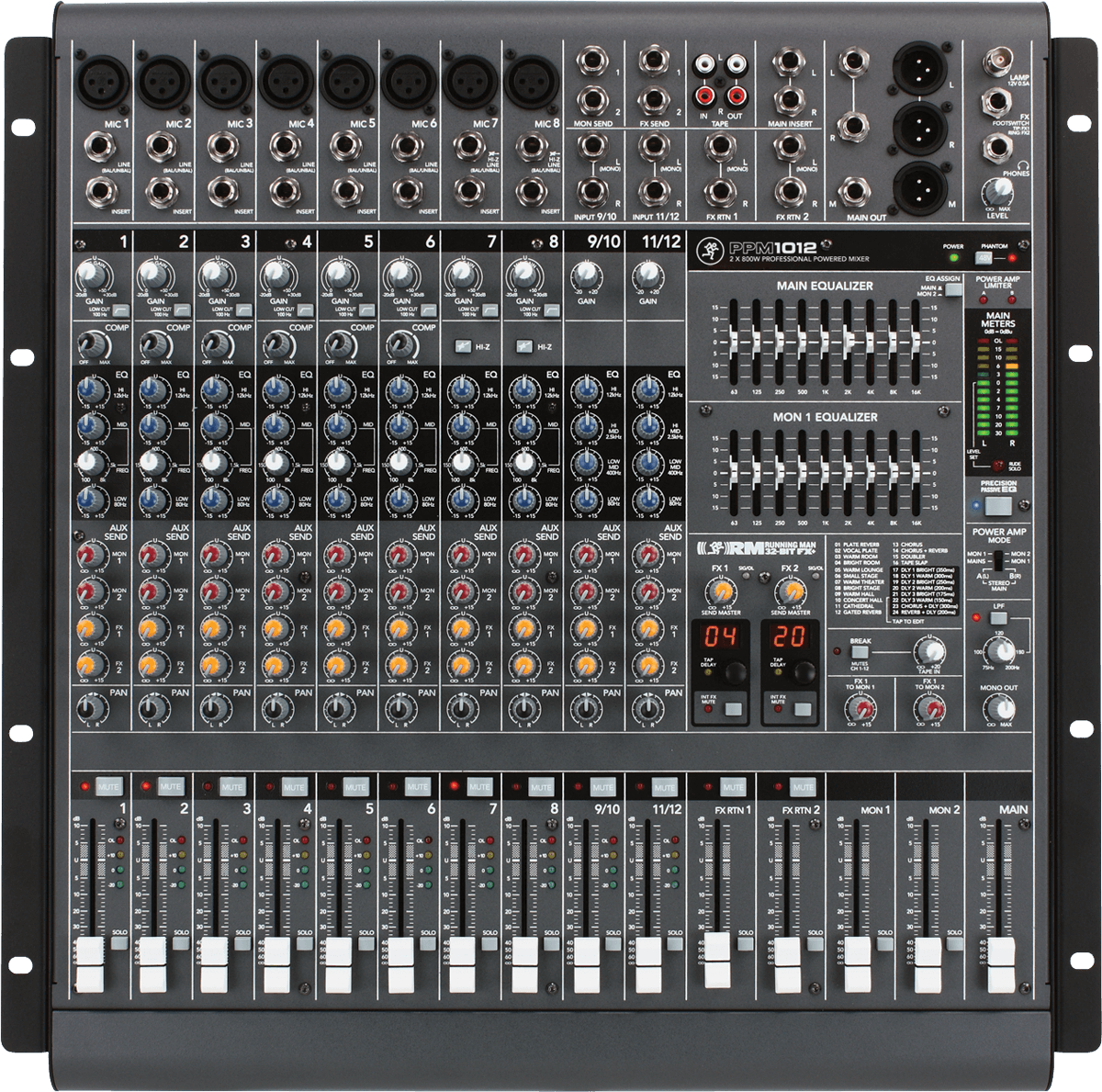The height and width of the screenshot is (1092, 1102).
Task: Adjust channel 6 LOW 80Hz EQ knob
Action: tap(399, 501)
